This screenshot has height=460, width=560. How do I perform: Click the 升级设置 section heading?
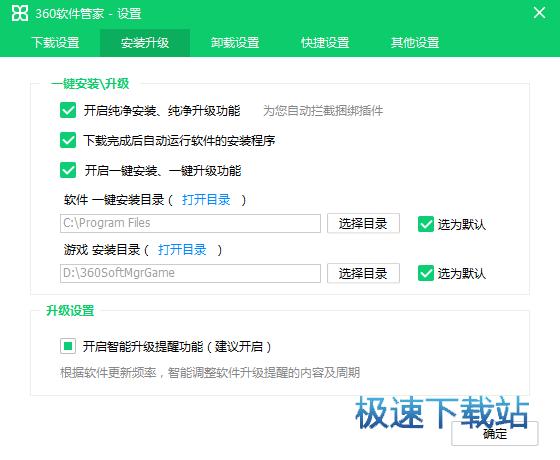point(70,310)
